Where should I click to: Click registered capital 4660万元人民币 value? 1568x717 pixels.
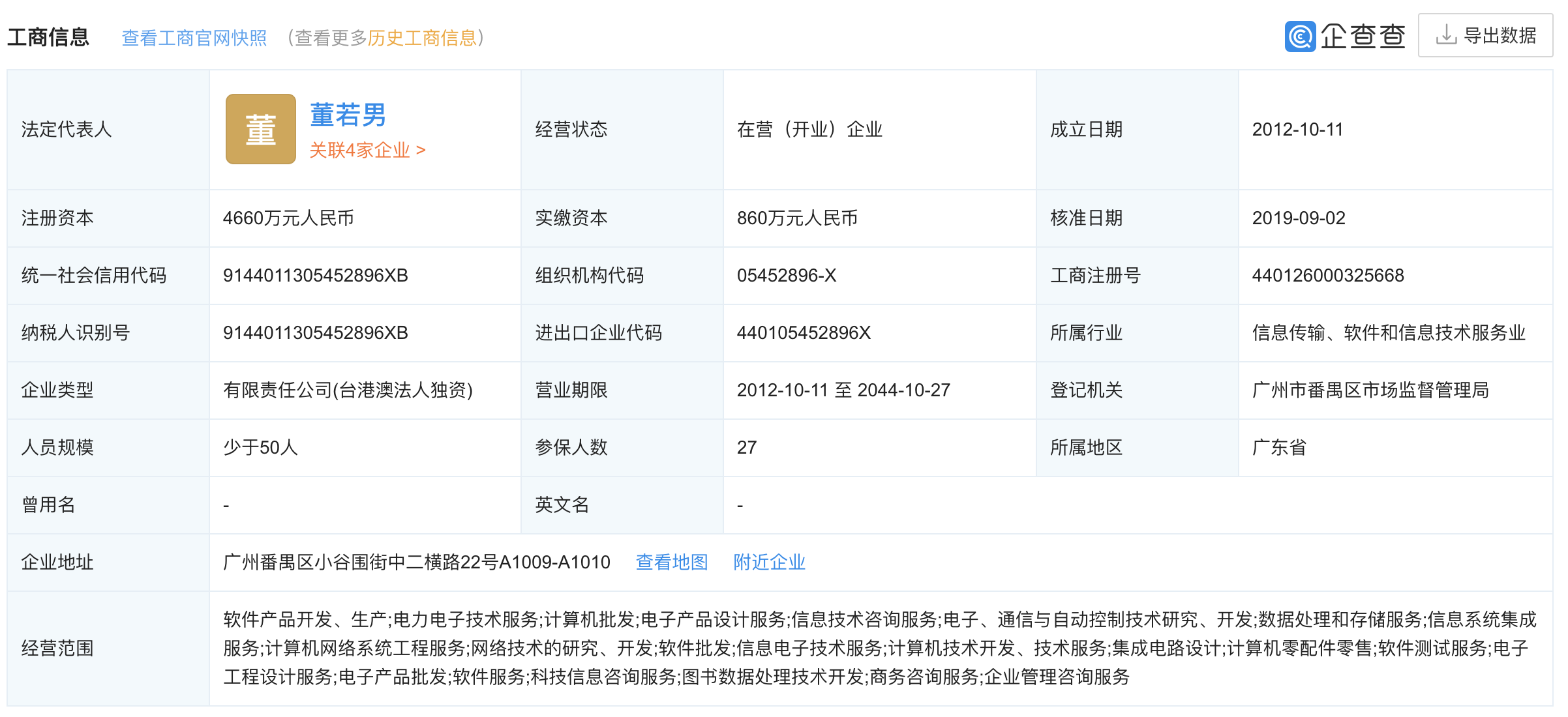(x=288, y=218)
